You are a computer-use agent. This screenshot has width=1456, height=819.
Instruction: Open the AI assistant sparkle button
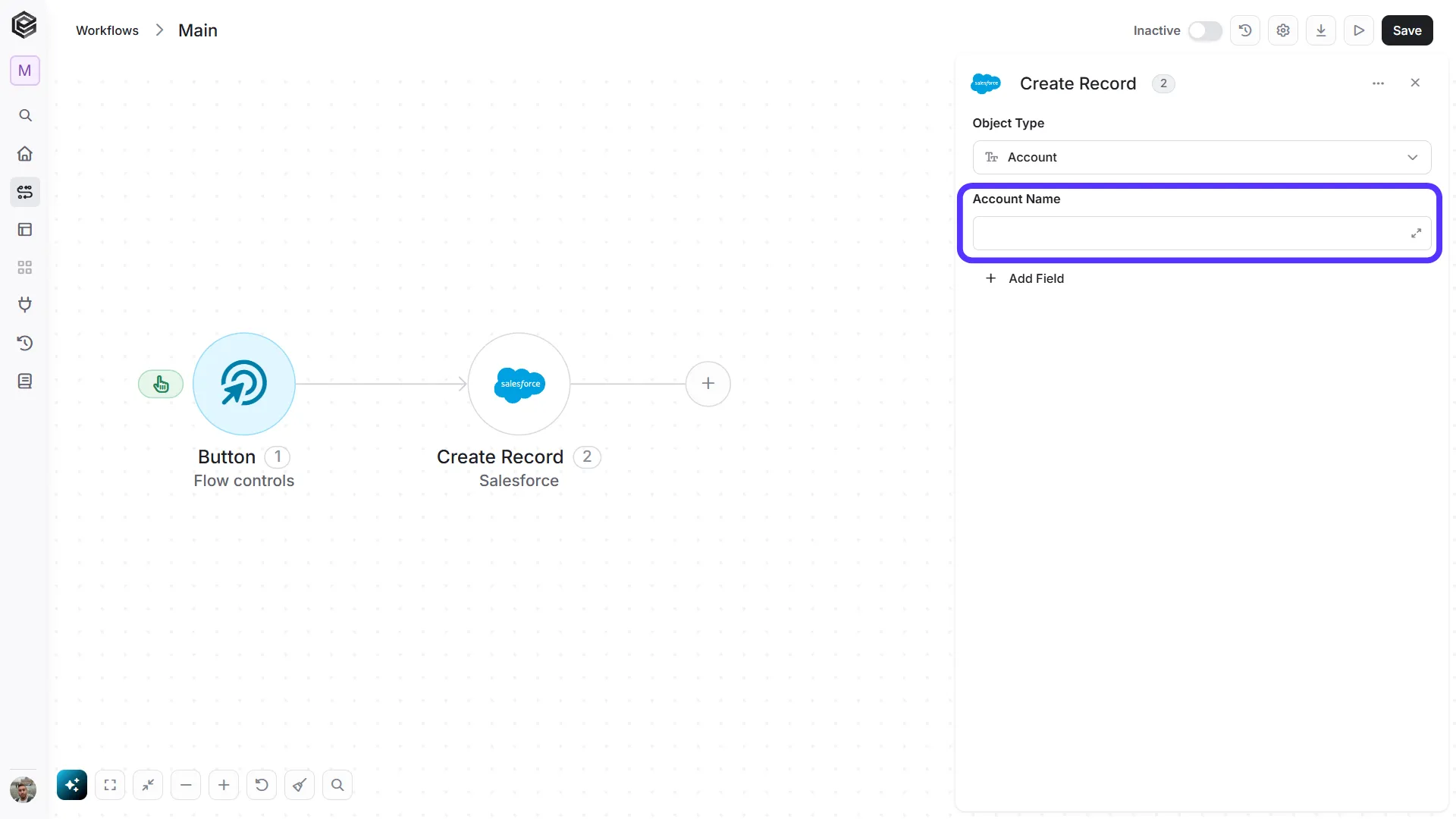tap(72, 785)
